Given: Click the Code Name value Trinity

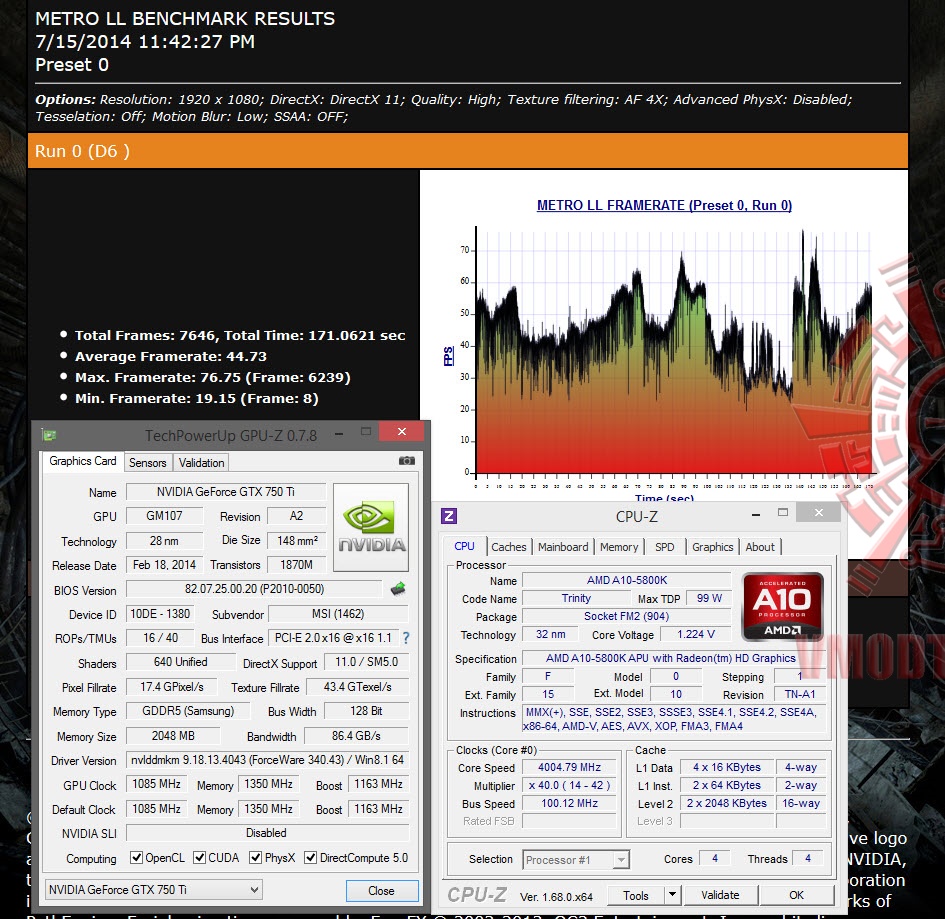Looking at the screenshot, I should 576,598.
